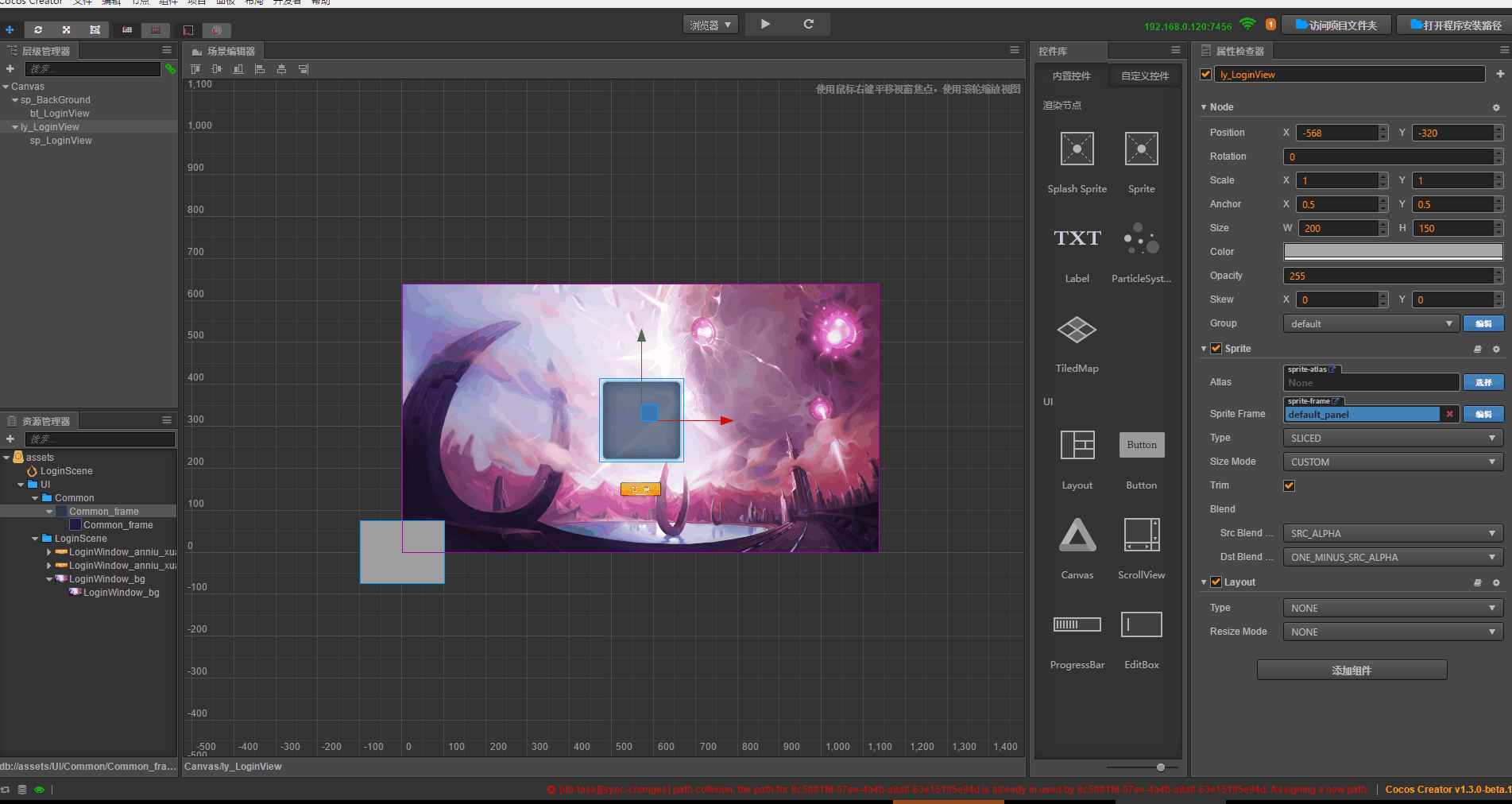Clear Sprite Frame with red X

[x=1450, y=414]
